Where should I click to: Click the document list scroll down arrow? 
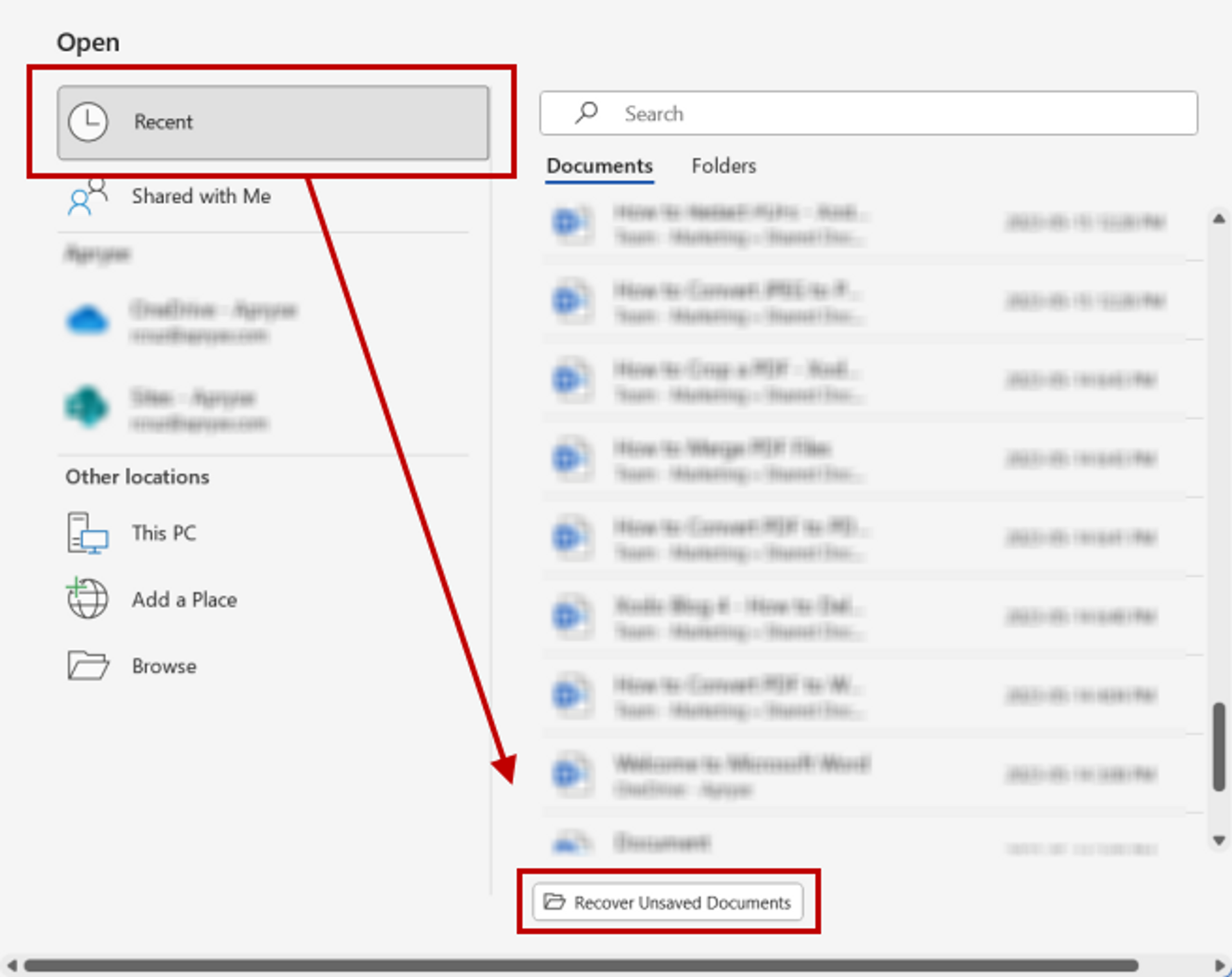(1219, 840)
